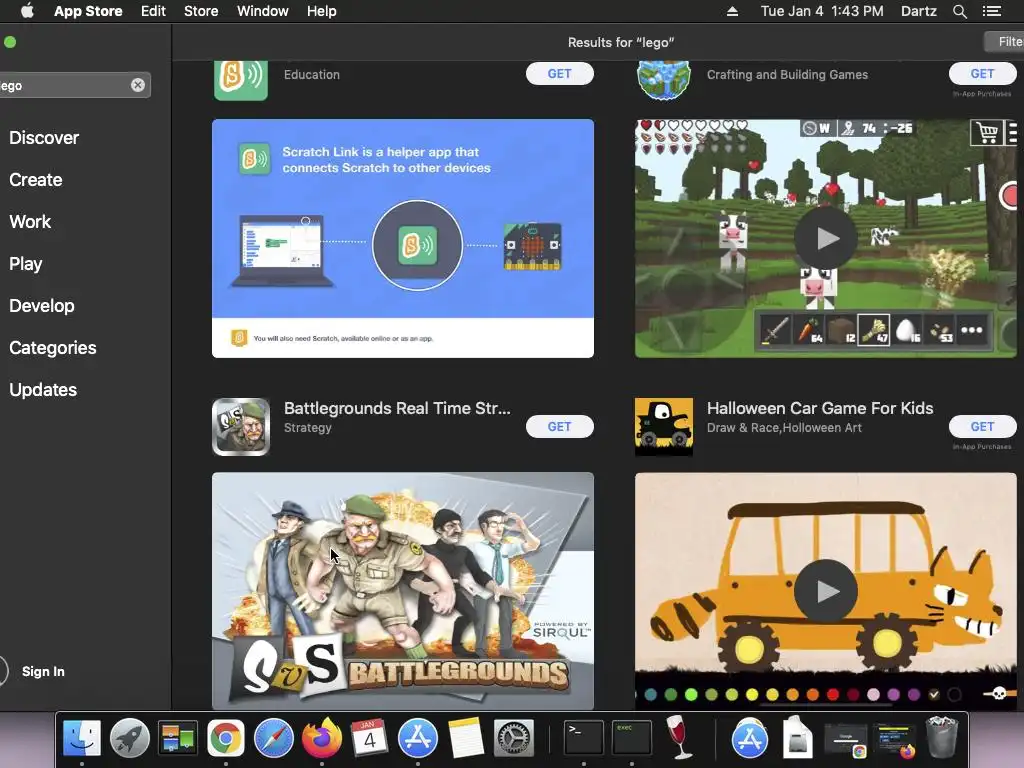This screenshot has height=768, width=1024.
Task: Open the Window menu
Action: pos(263,11)
